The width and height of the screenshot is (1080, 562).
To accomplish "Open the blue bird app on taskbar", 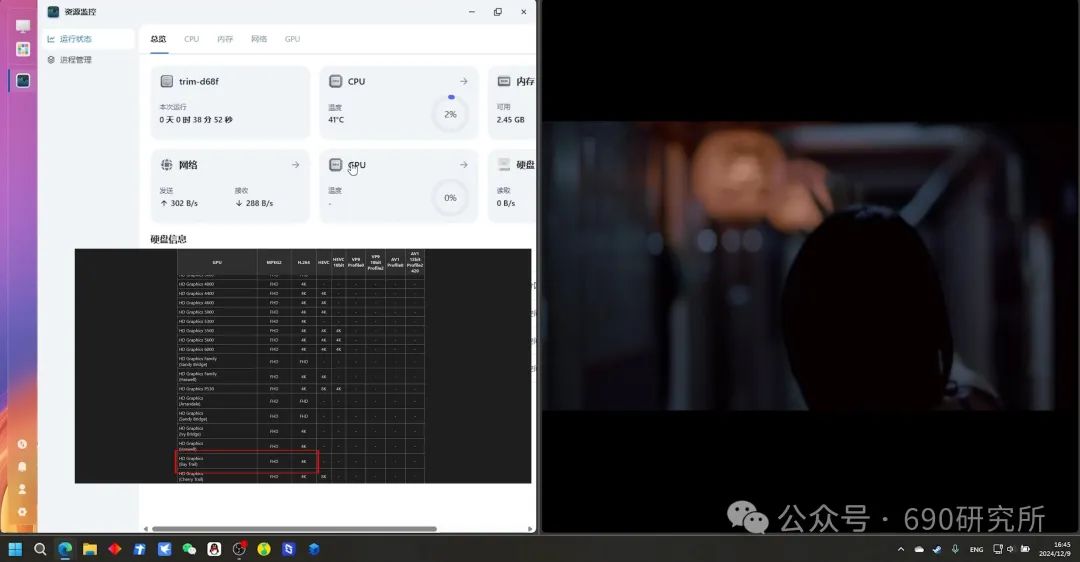I will coord(164,549).
